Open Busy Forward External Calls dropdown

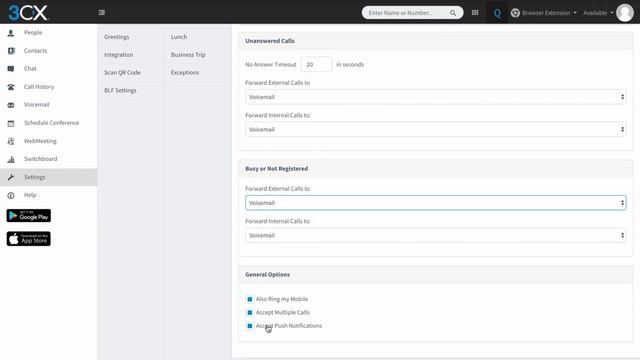click(x=436, y=203)
